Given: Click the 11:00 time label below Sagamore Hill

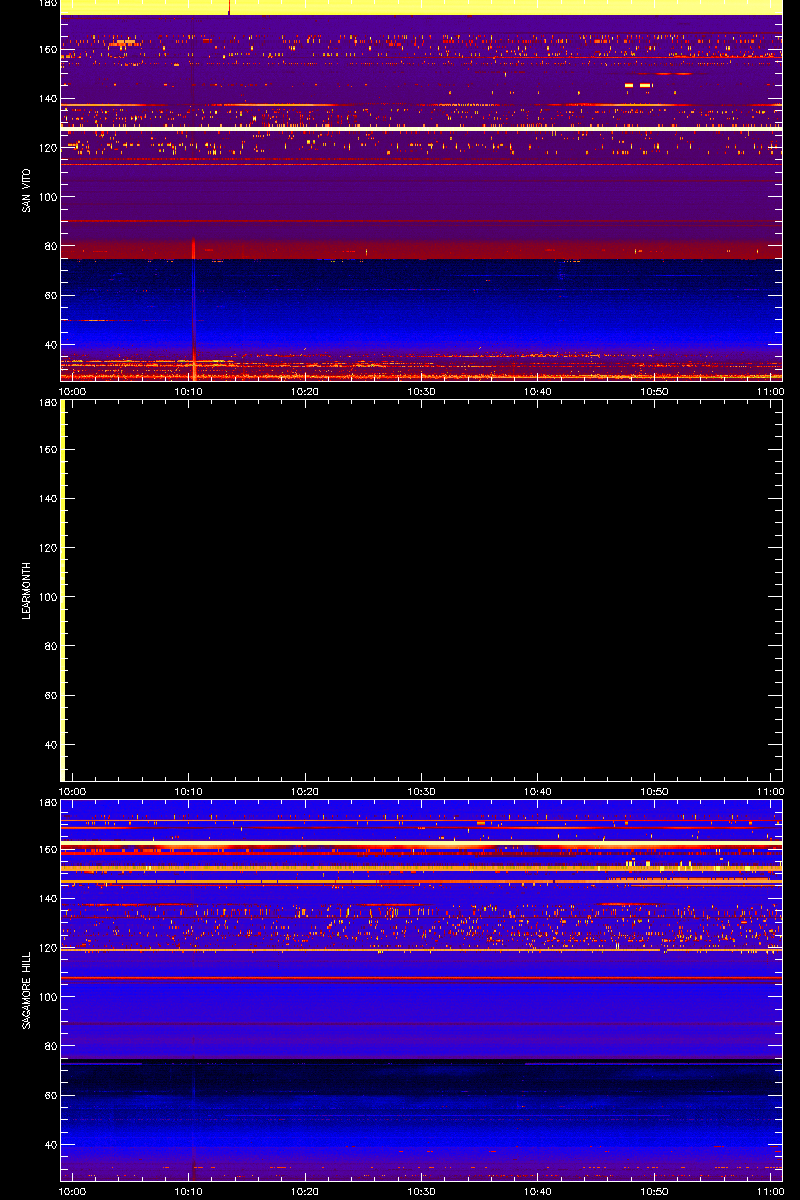Looking at the screenshot, I should tap(770, 1192).
